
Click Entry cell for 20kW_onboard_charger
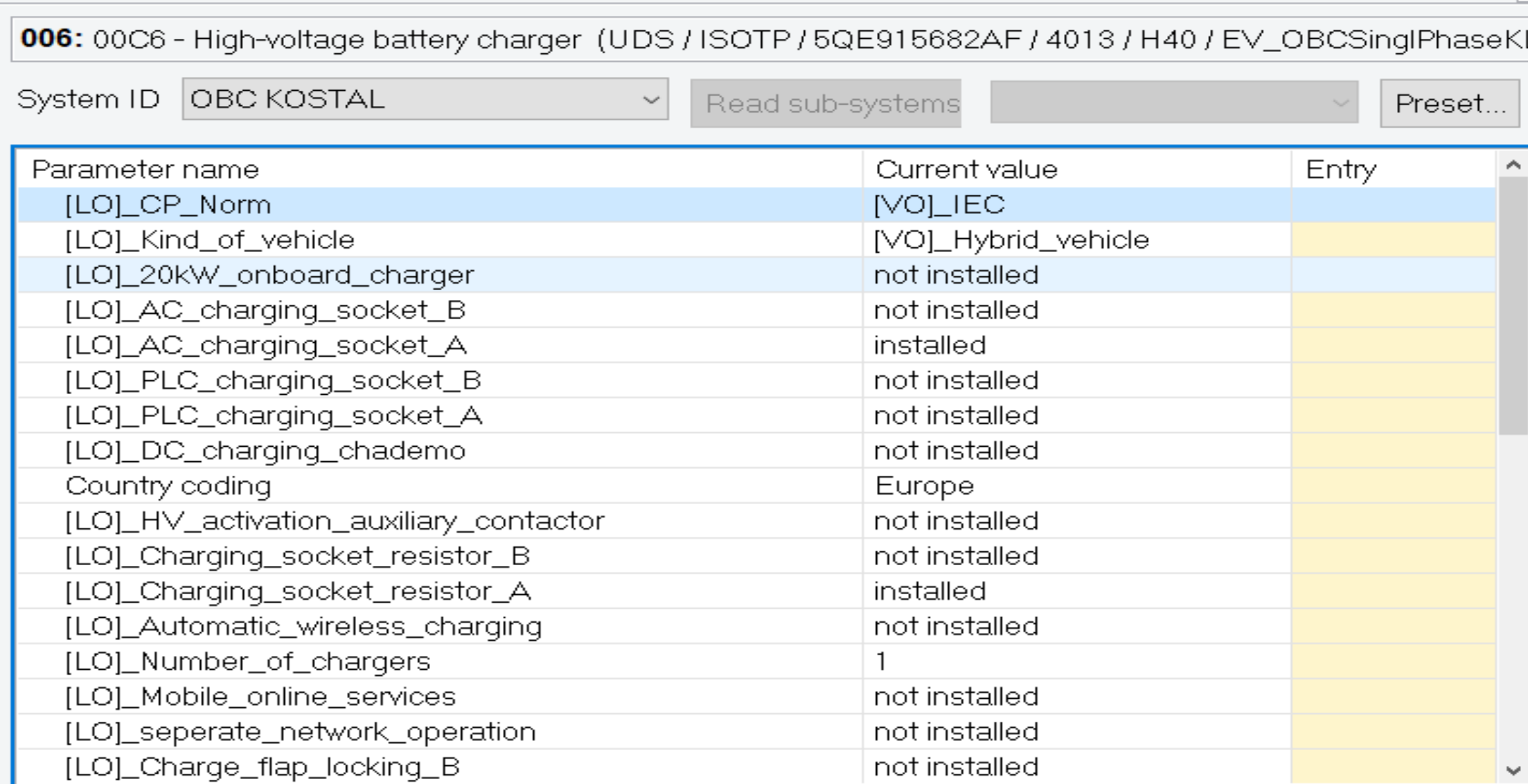[x=1392, y=276]
